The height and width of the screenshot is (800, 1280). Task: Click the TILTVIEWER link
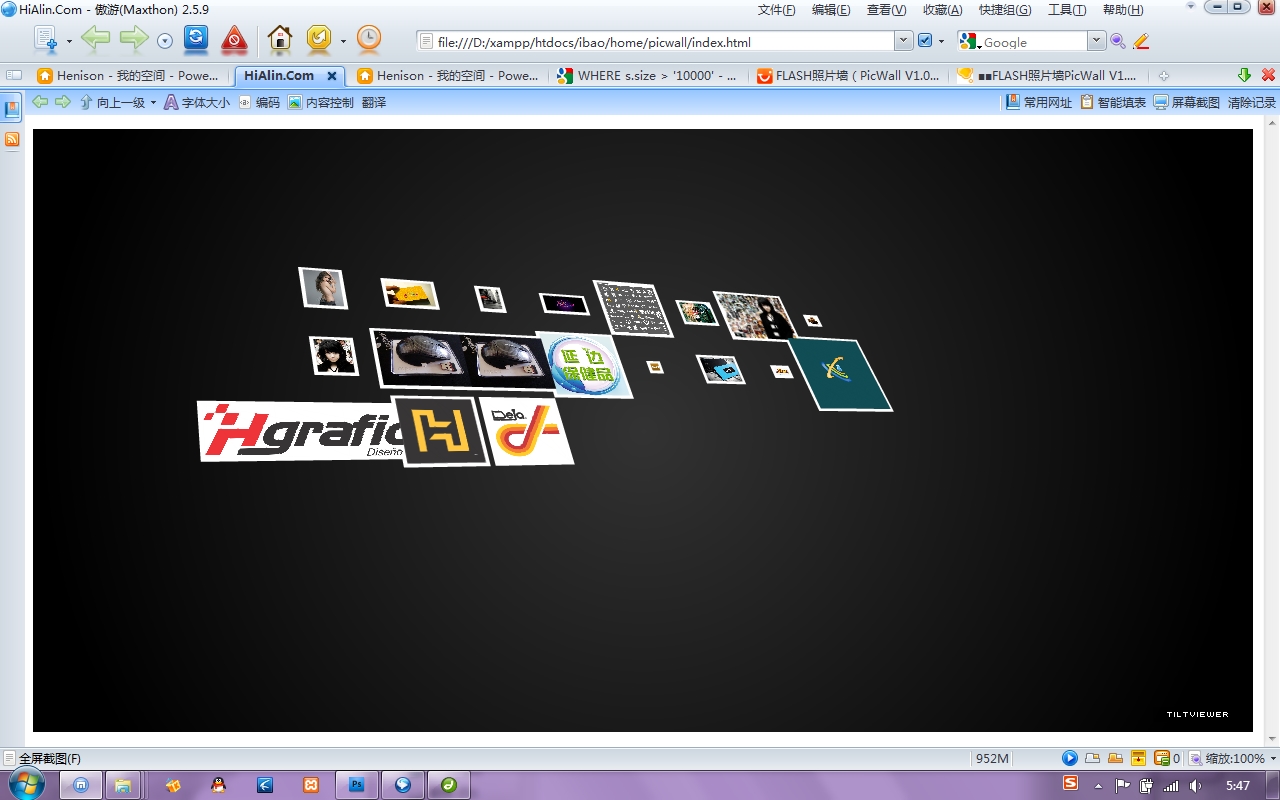pos(1197,714)
